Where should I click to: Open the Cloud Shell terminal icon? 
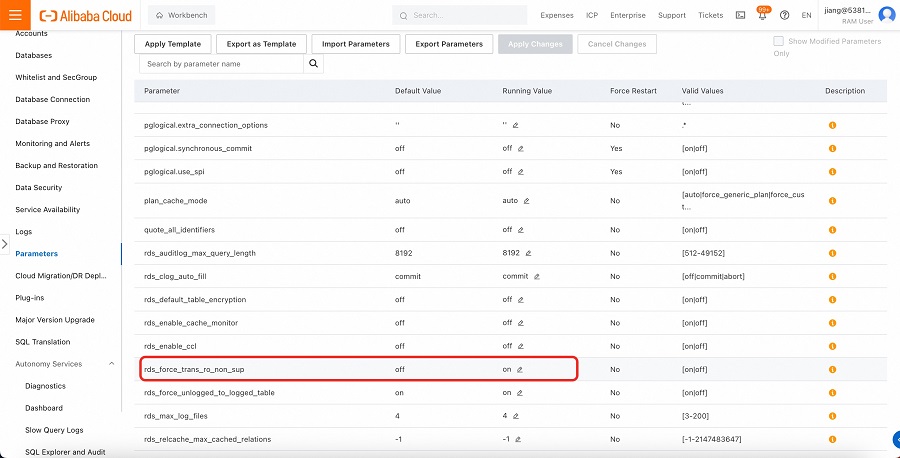coord(740,15)
